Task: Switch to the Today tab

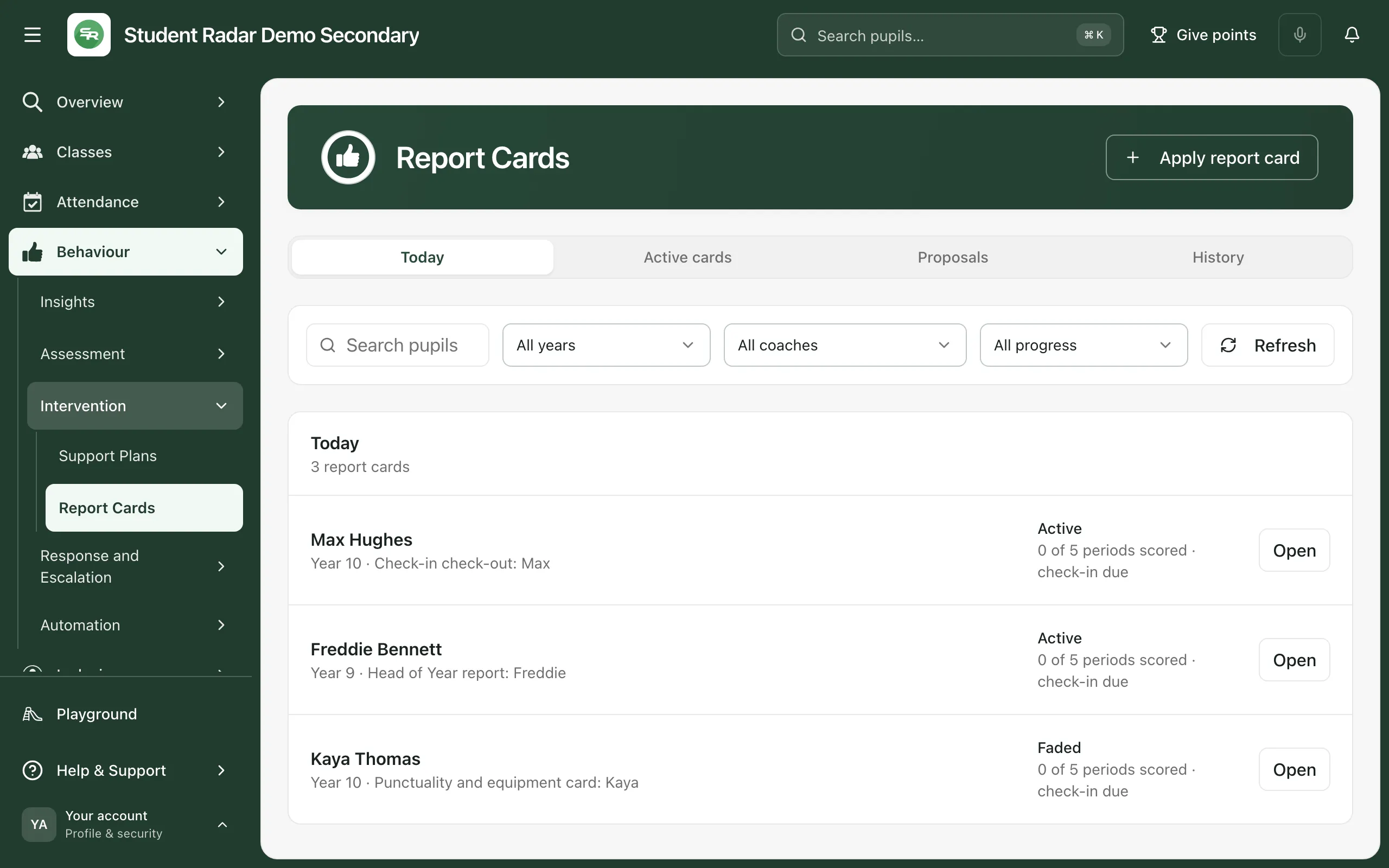Action: tap(423, 257)
